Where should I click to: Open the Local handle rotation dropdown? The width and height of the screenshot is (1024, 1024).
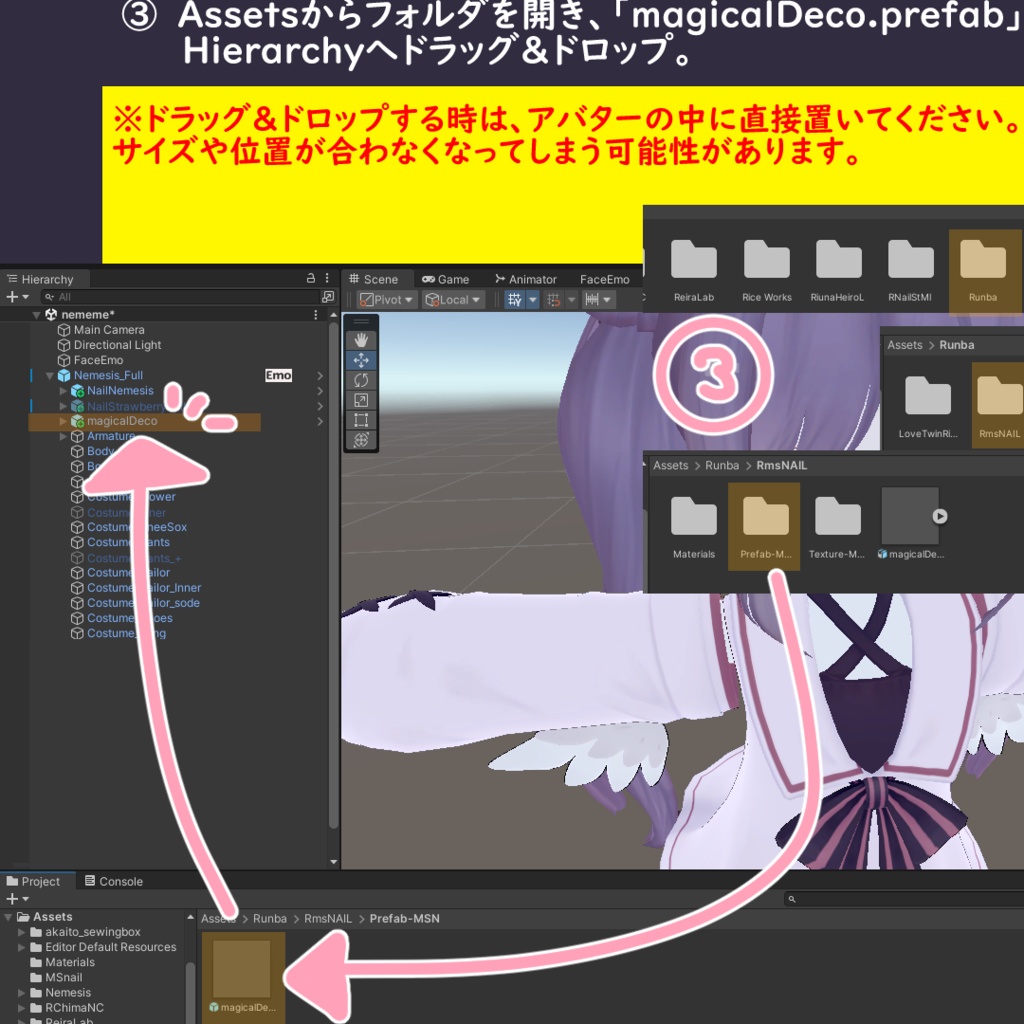coord(453,299)
